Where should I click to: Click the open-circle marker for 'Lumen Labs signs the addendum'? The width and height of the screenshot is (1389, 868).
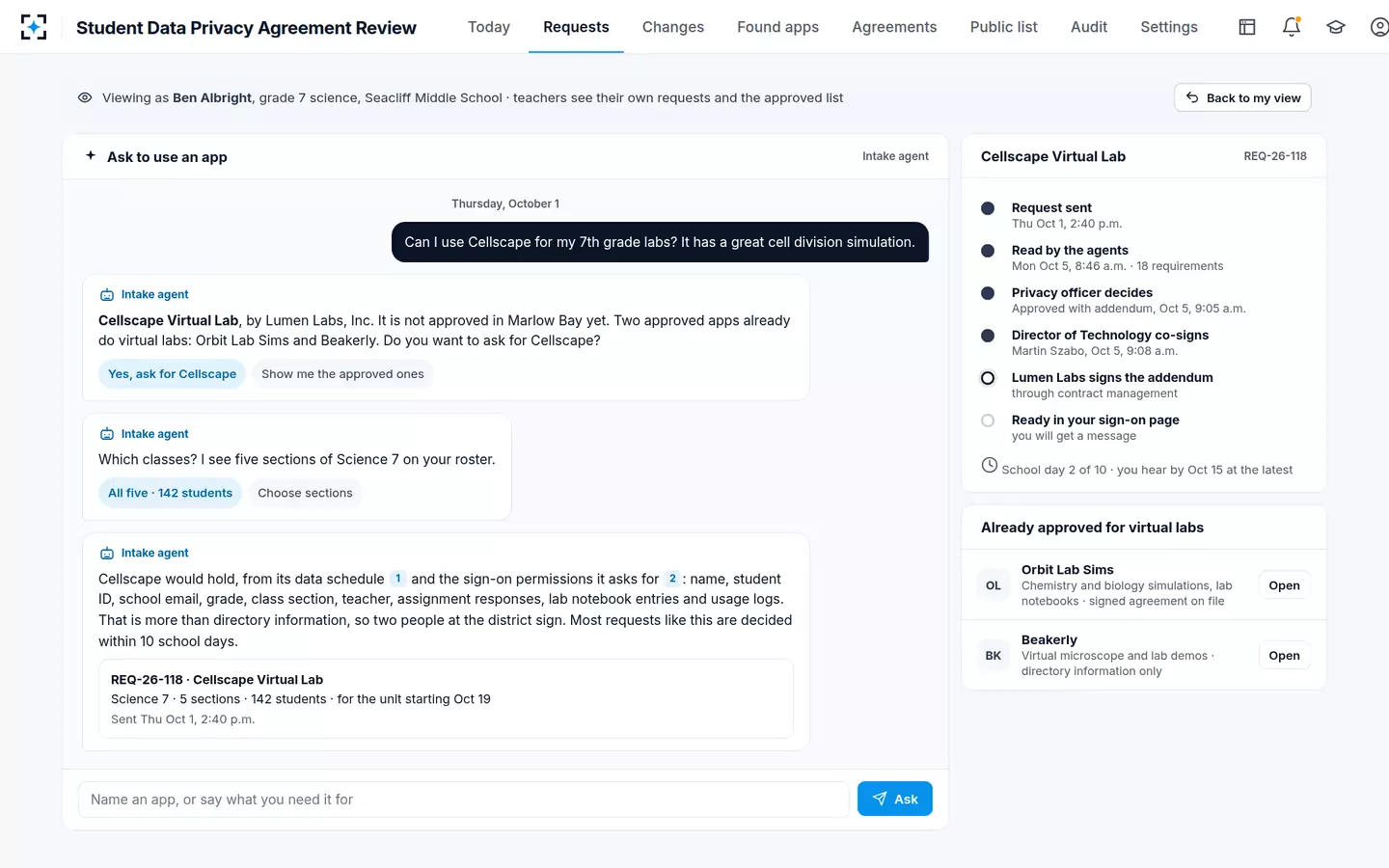(988, 378)
